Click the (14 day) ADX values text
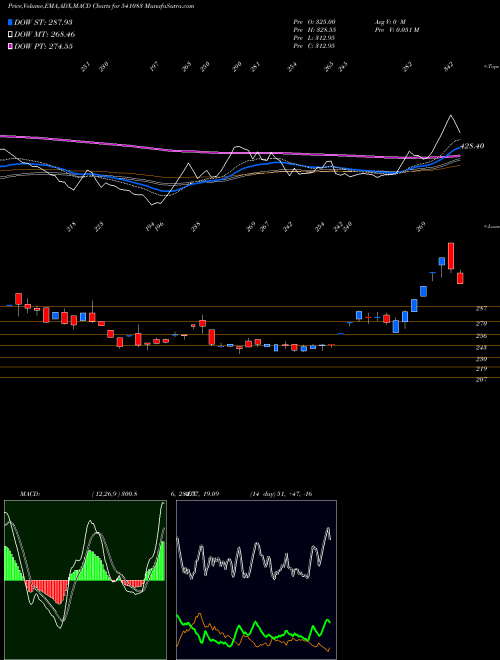 click(281, 494)
